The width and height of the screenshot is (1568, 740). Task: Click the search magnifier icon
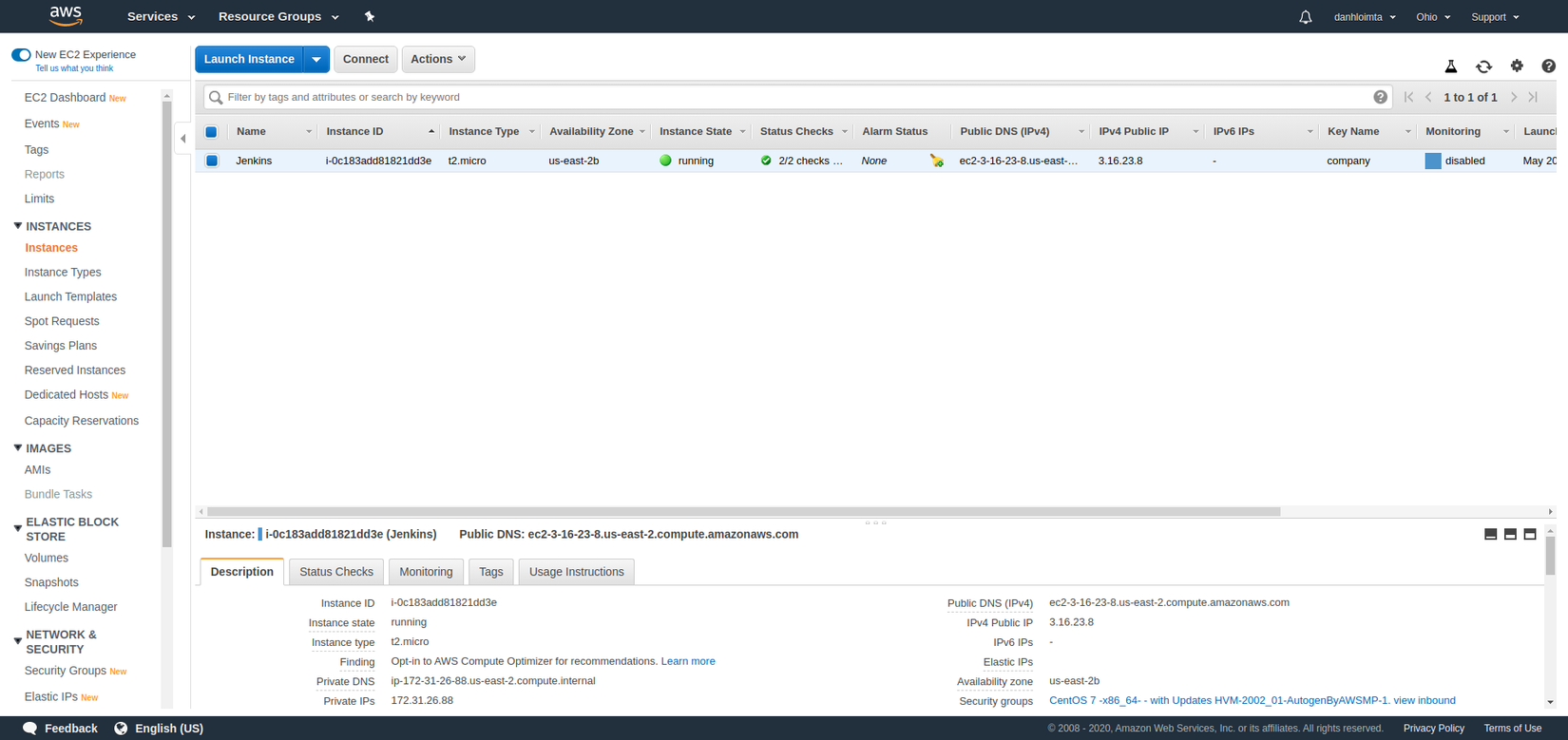click(x=216, y=97)
